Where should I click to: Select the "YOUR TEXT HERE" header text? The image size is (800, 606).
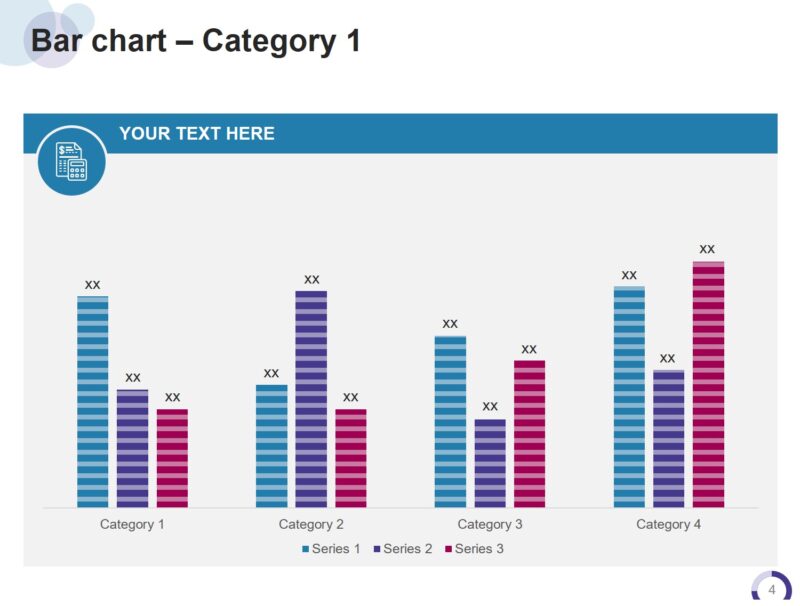tap(197, 134)
